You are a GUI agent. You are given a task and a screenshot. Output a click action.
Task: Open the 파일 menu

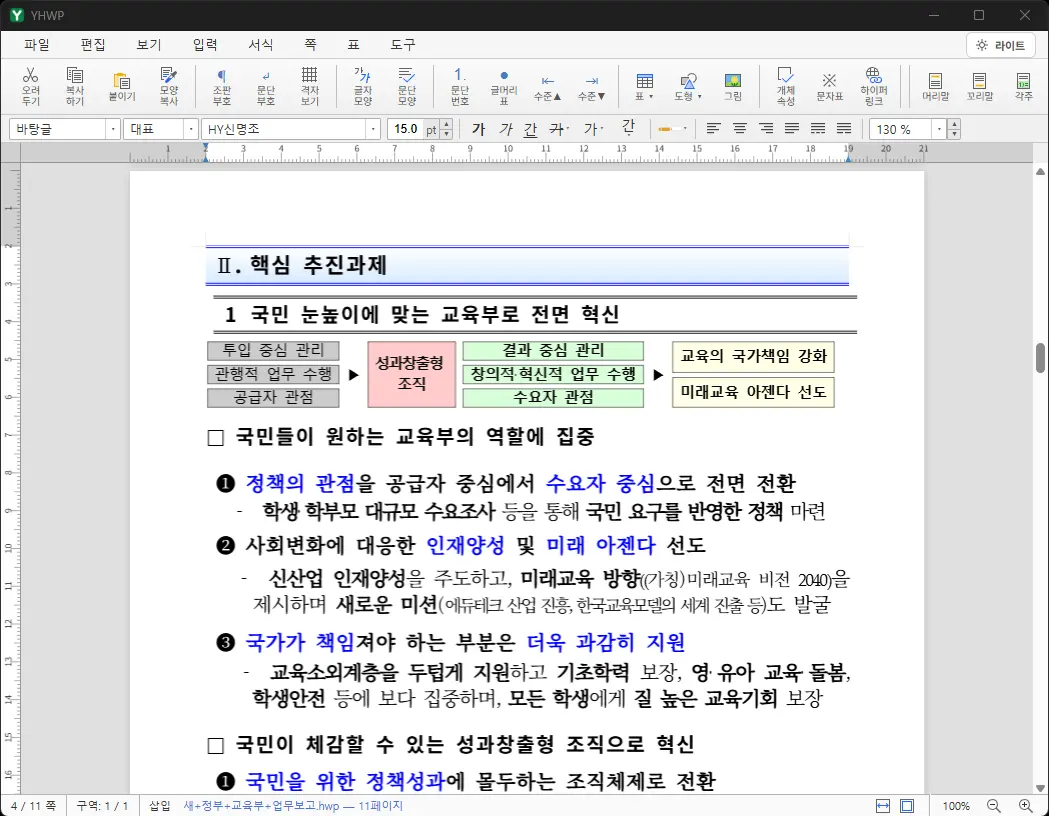point(37,45)
